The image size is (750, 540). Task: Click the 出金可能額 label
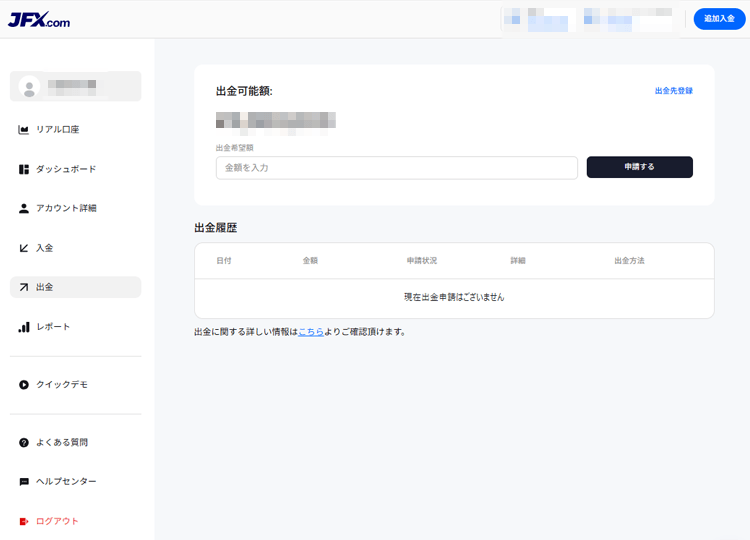click(244, 91)
